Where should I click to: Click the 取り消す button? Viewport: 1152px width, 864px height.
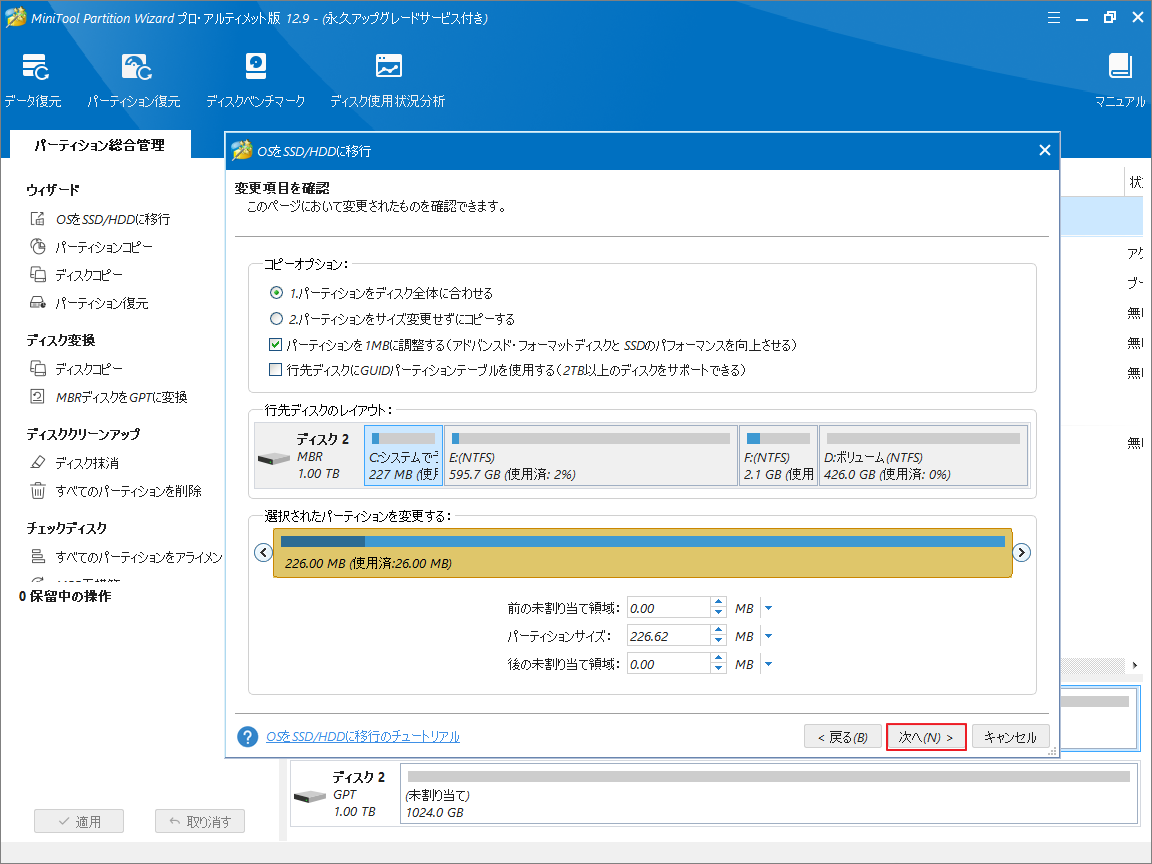200,821
